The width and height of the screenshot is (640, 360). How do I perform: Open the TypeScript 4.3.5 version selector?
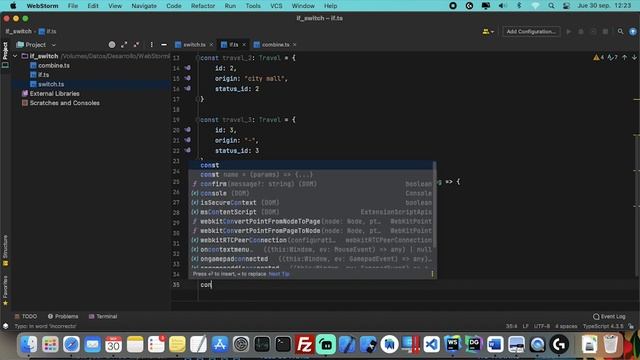pos(603,326)
